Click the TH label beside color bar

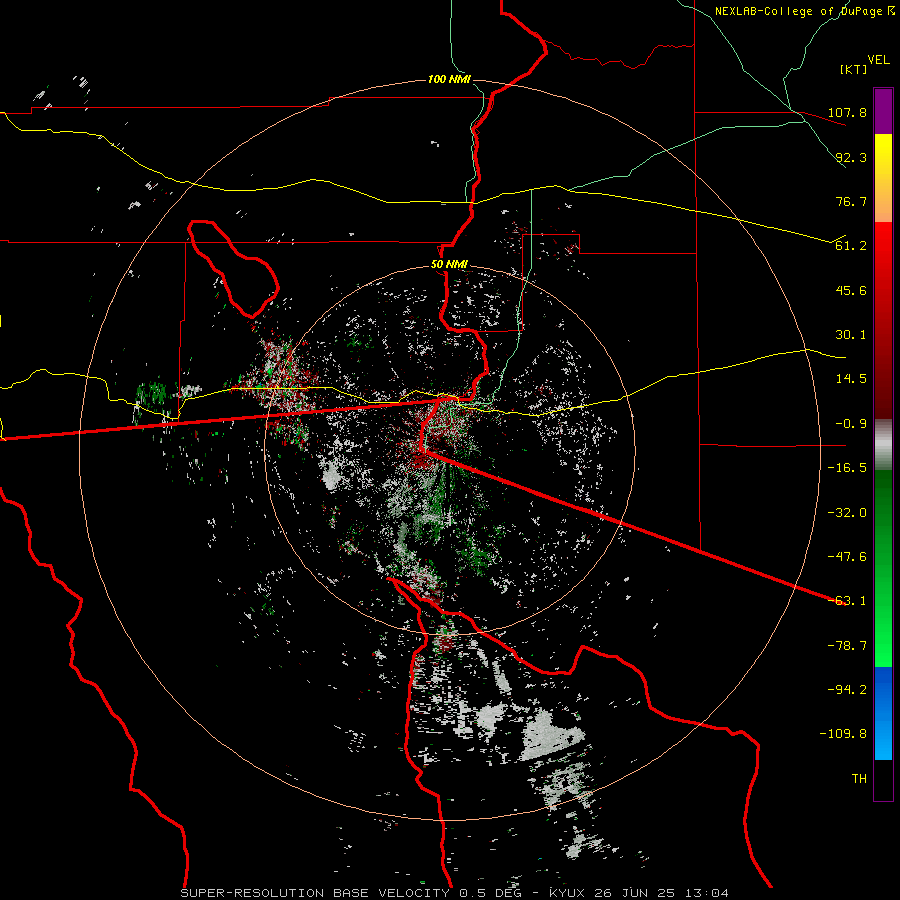click(859, 779)
